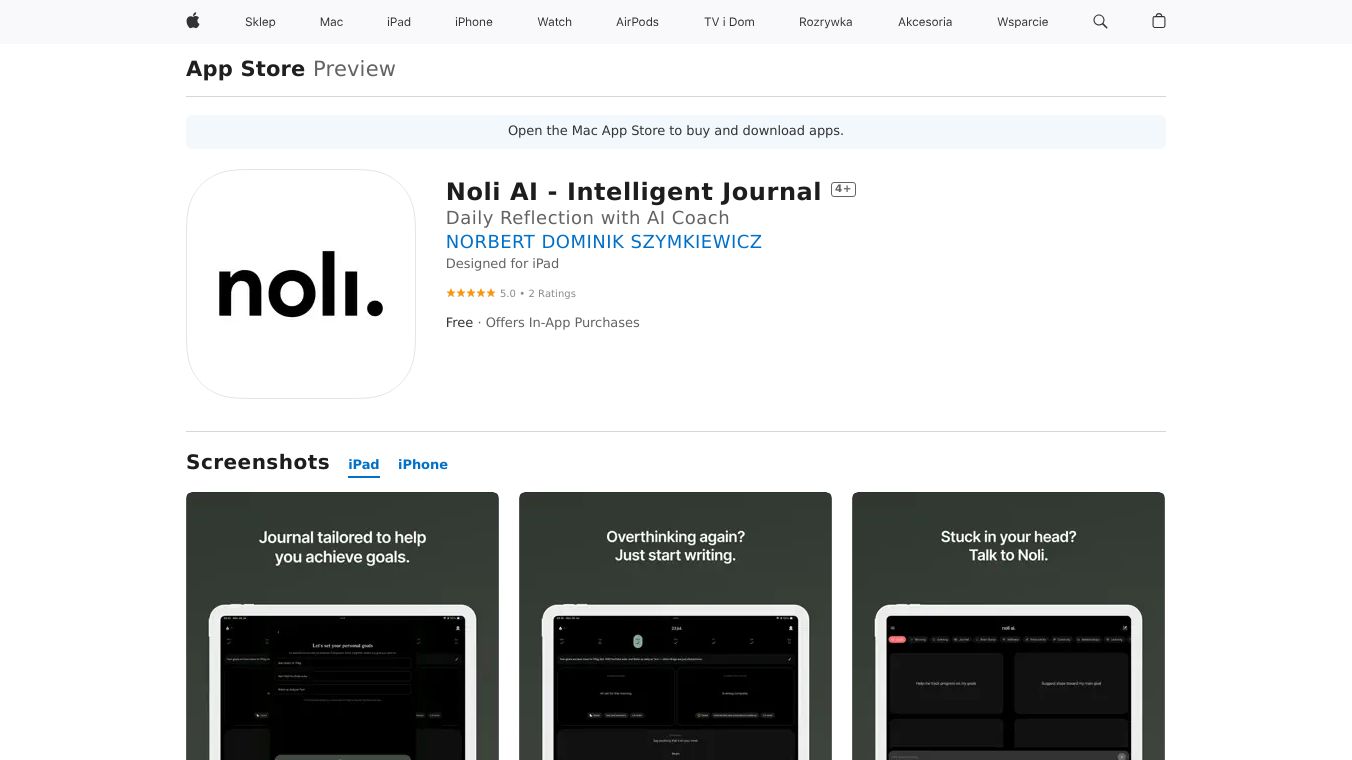This screenshot has height=760, width=1352.
Task: Click the 5.0 • 2 Ratings text
Action: click(538, 293)
